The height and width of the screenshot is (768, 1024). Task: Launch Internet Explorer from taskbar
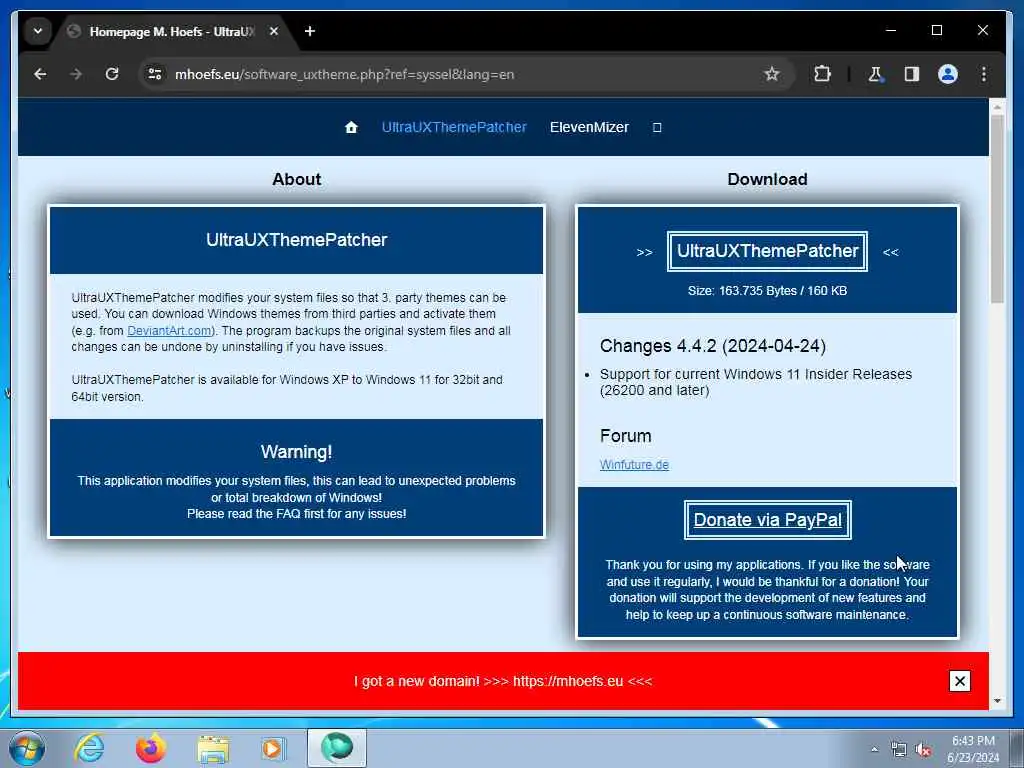tap(89, 748)
